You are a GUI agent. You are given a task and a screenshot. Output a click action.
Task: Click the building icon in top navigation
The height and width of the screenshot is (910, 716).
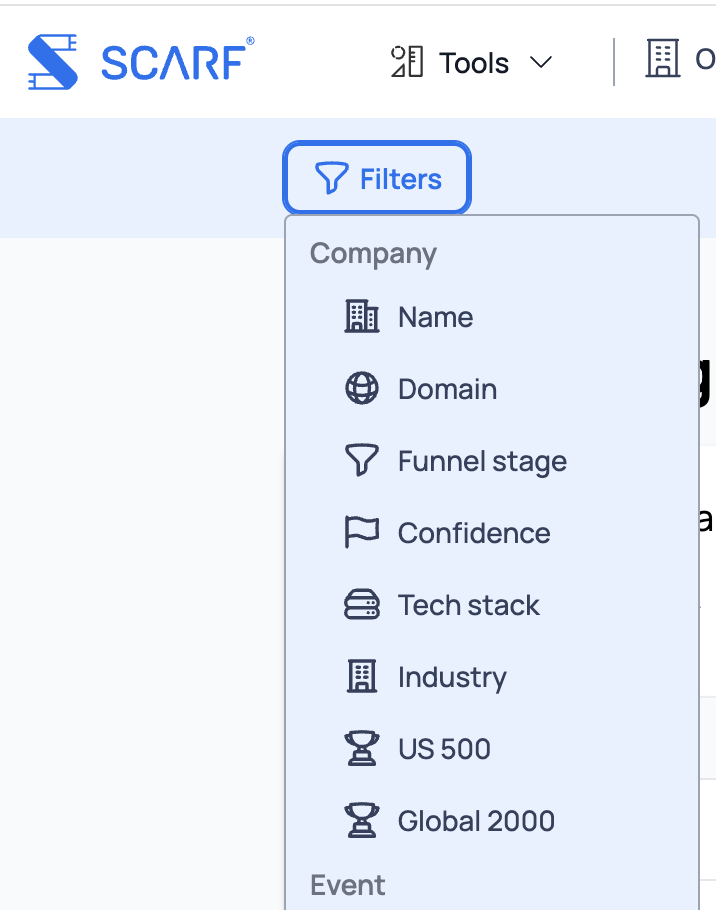(x=662, y=61)
